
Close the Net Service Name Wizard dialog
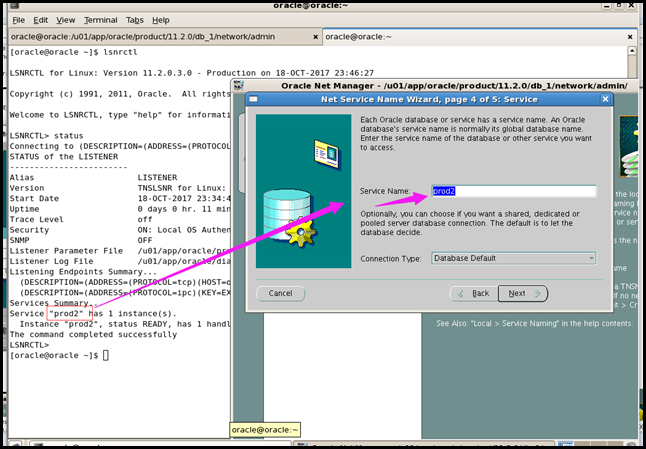[605, 99]
